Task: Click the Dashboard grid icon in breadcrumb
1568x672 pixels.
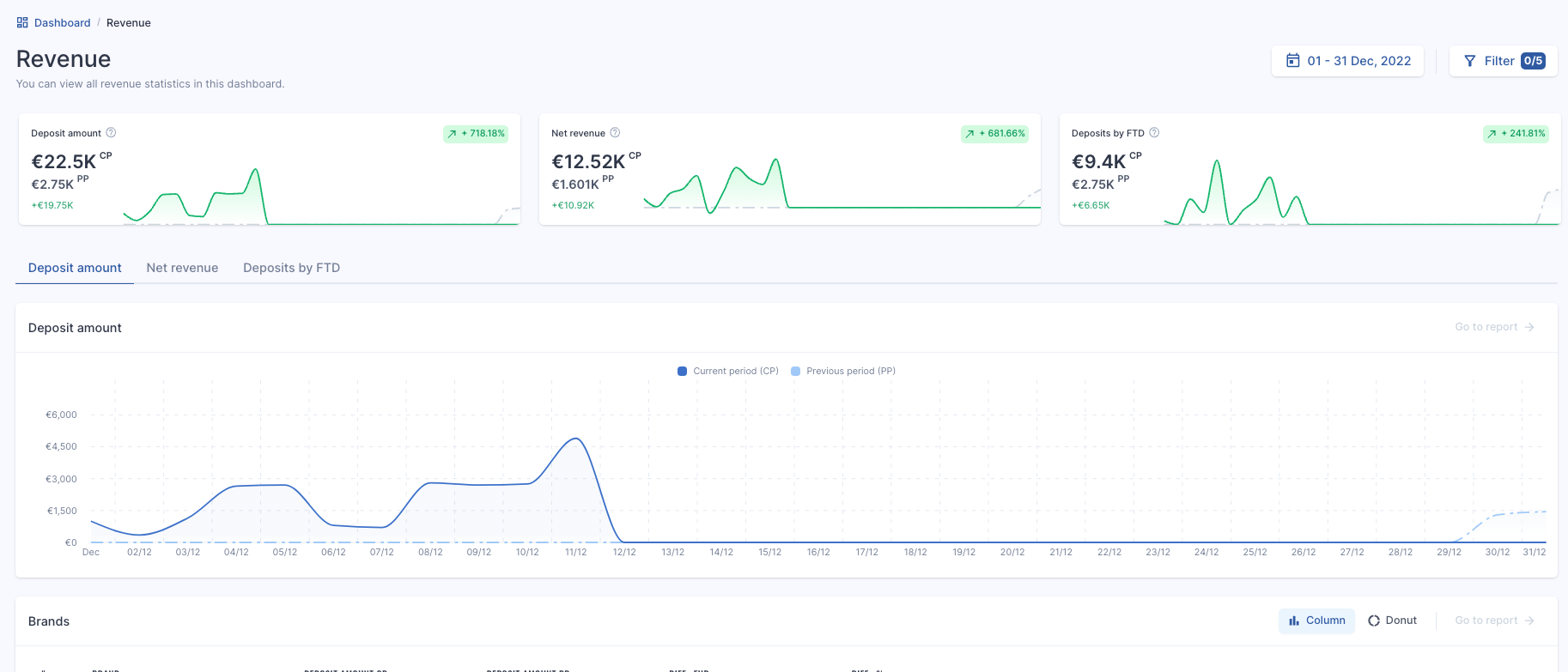Action: [x=22, y=23]
